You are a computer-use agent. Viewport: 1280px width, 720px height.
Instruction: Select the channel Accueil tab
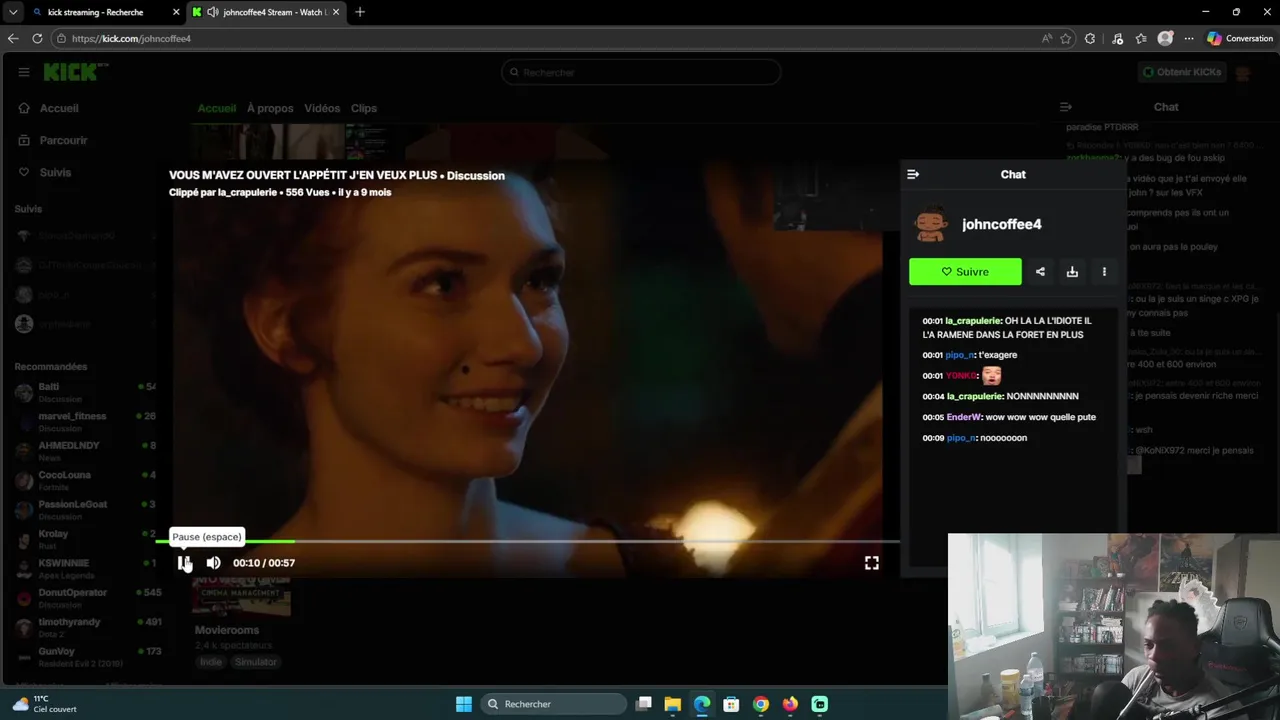pos(217,108)
